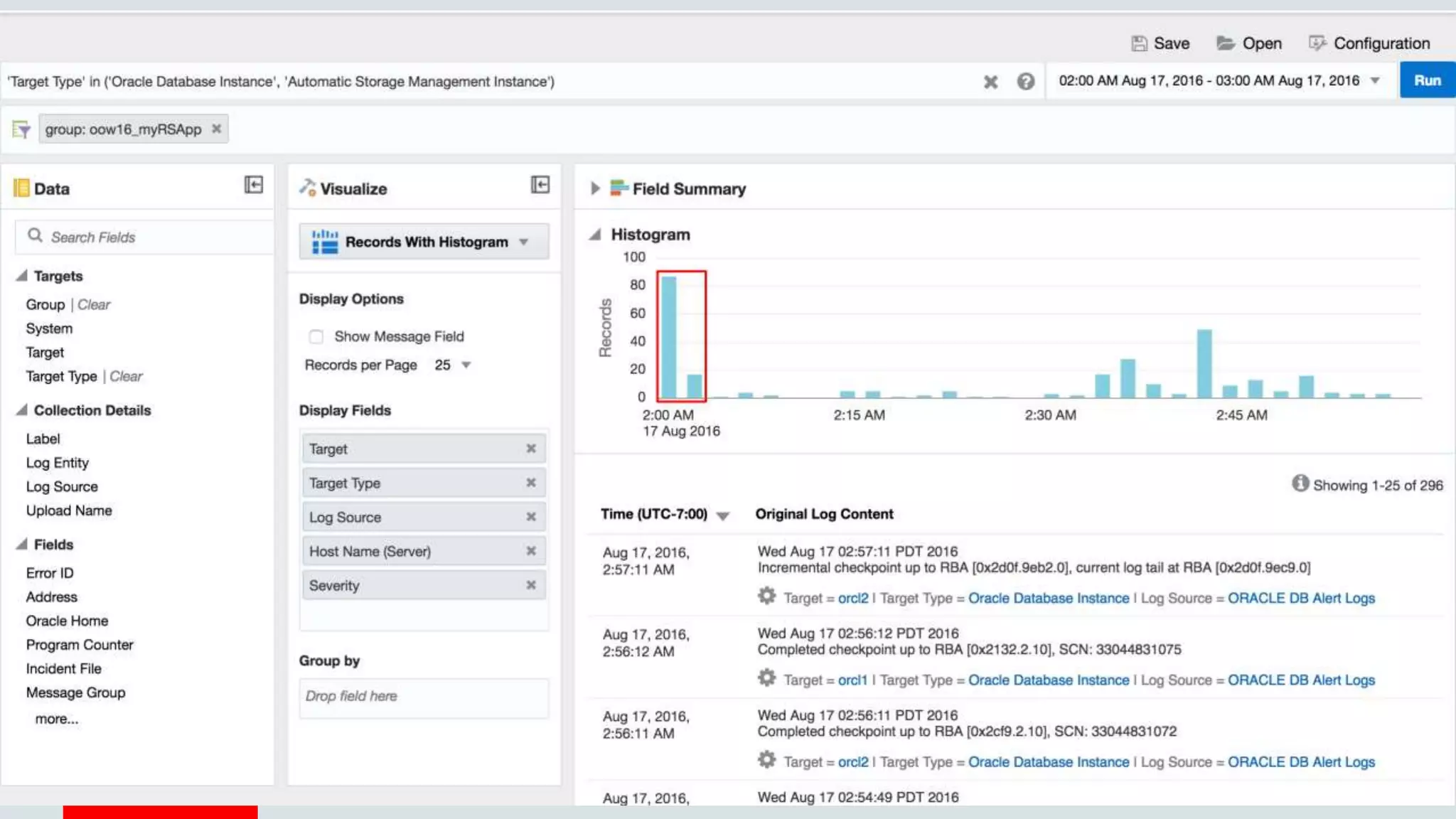1456x819 pixels.
Task: Collapse the Targets field group
Action: (22, 276)
